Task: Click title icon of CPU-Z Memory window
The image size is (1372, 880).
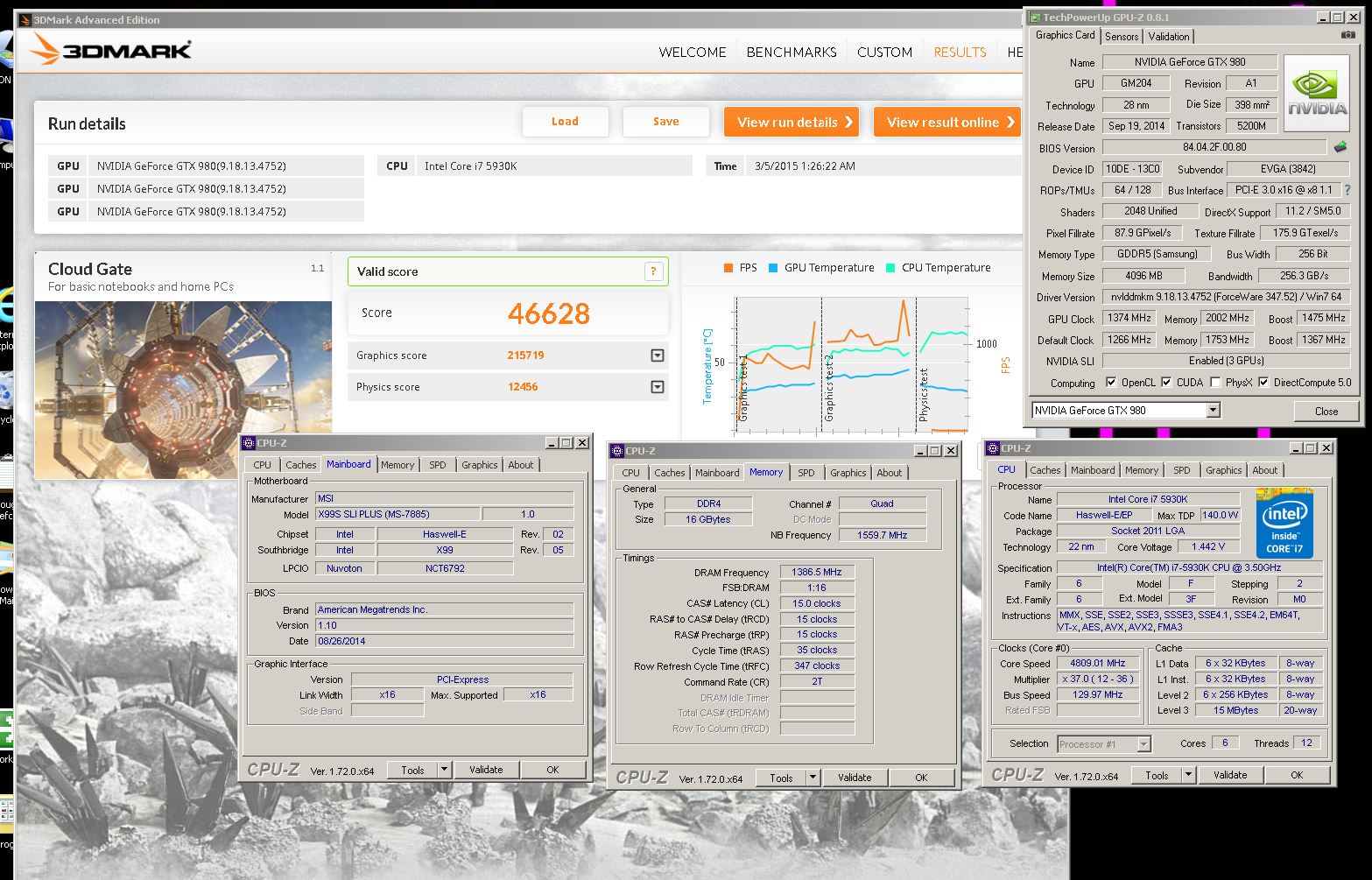Action: pos(617,451)
